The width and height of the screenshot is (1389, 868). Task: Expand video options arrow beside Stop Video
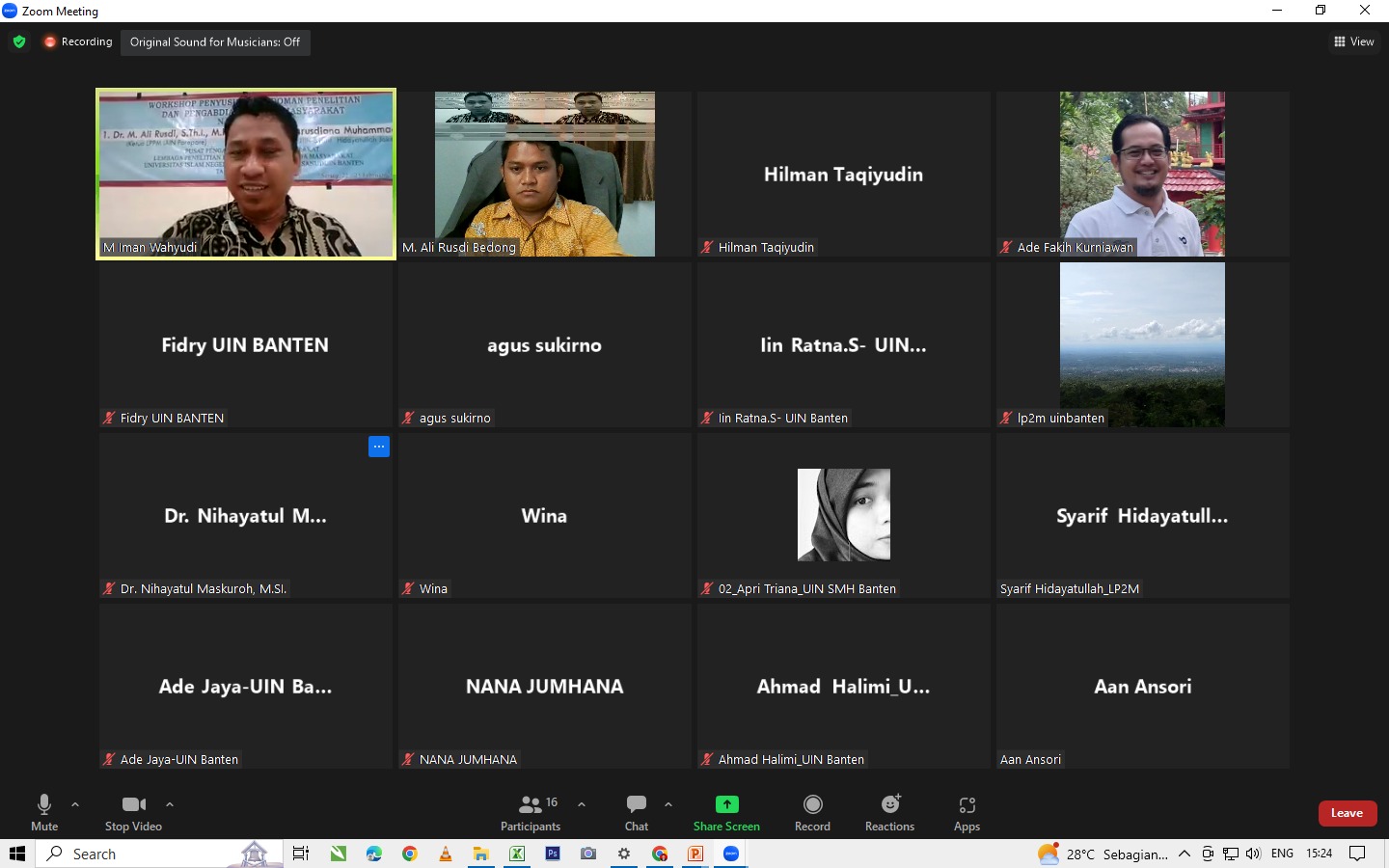tap(170, 804)
